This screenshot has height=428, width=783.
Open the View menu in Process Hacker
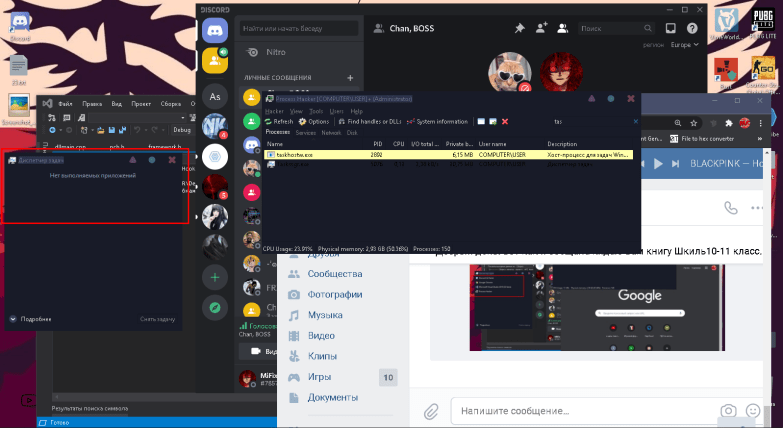(296, 111)
